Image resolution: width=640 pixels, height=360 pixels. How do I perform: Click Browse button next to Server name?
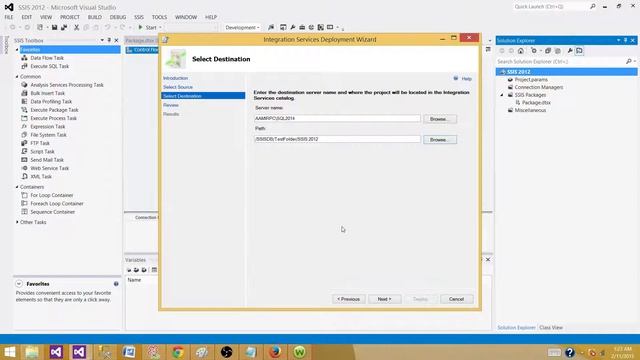pyautogui.click(x=440, y=119)
